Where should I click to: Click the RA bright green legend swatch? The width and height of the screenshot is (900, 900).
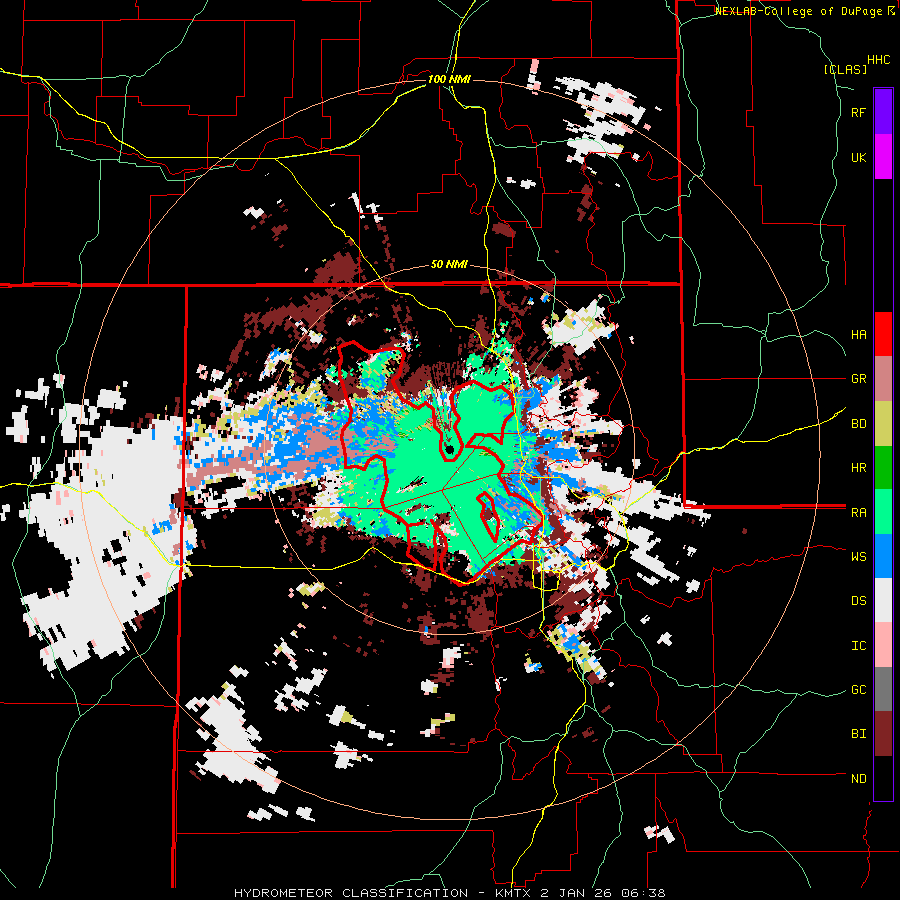(883, 512)
